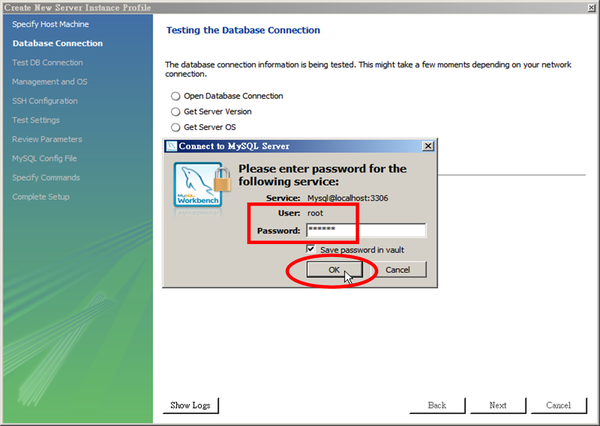The height and width of the screenshot is (426, 600).
Task: Select the Test DB Connection step
Action: 47,62
